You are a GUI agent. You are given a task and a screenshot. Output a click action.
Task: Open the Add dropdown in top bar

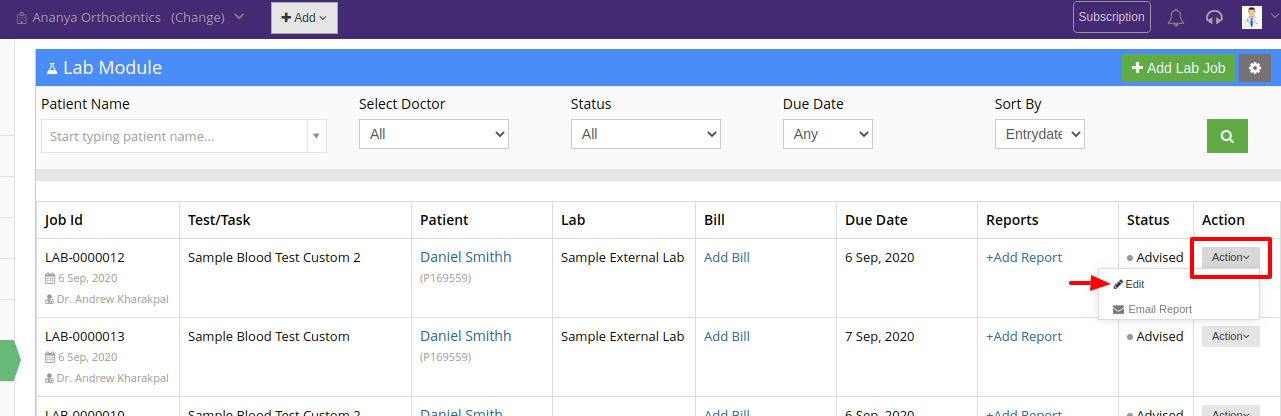(304, 18)
